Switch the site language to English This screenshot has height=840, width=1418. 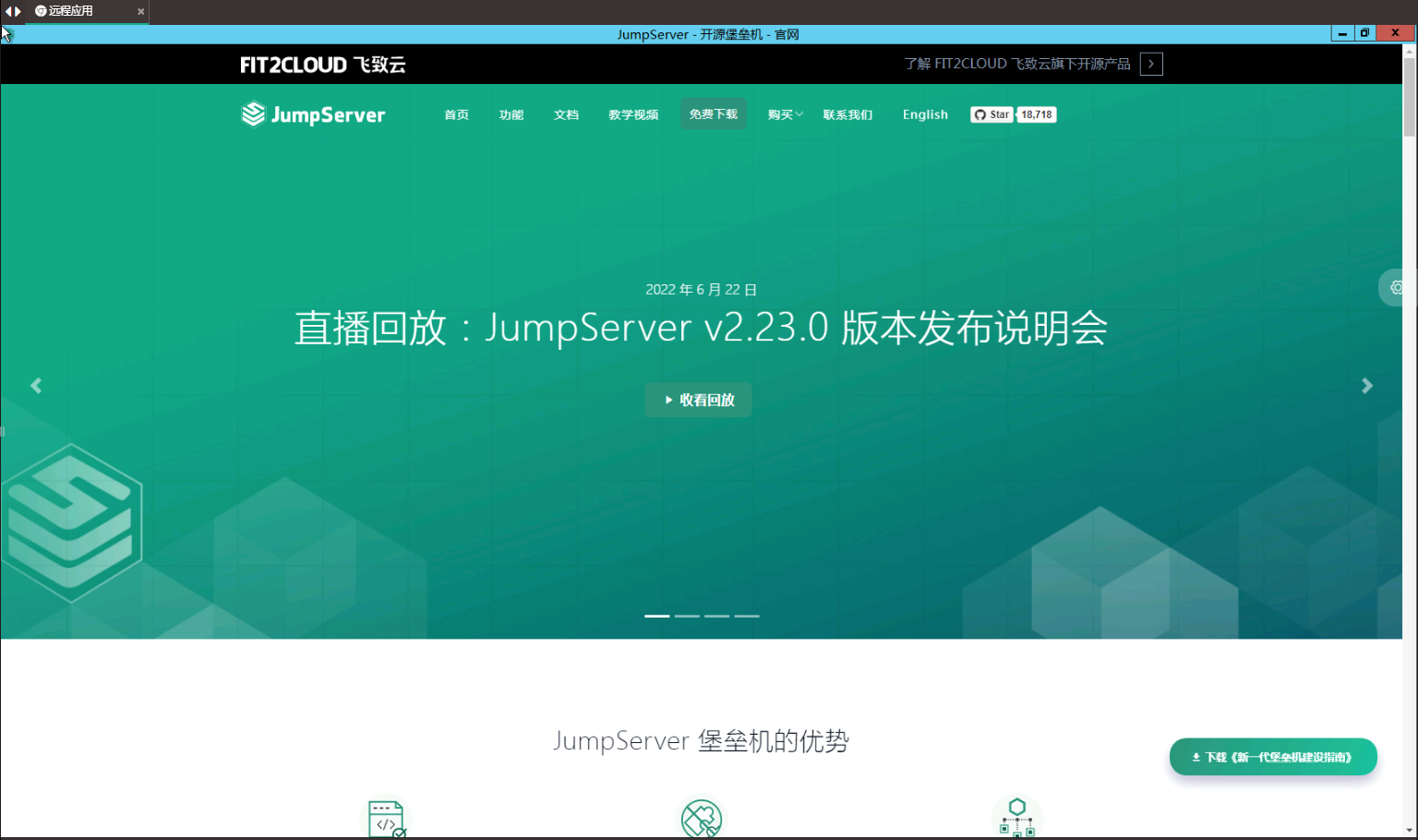tap(925, 114)
